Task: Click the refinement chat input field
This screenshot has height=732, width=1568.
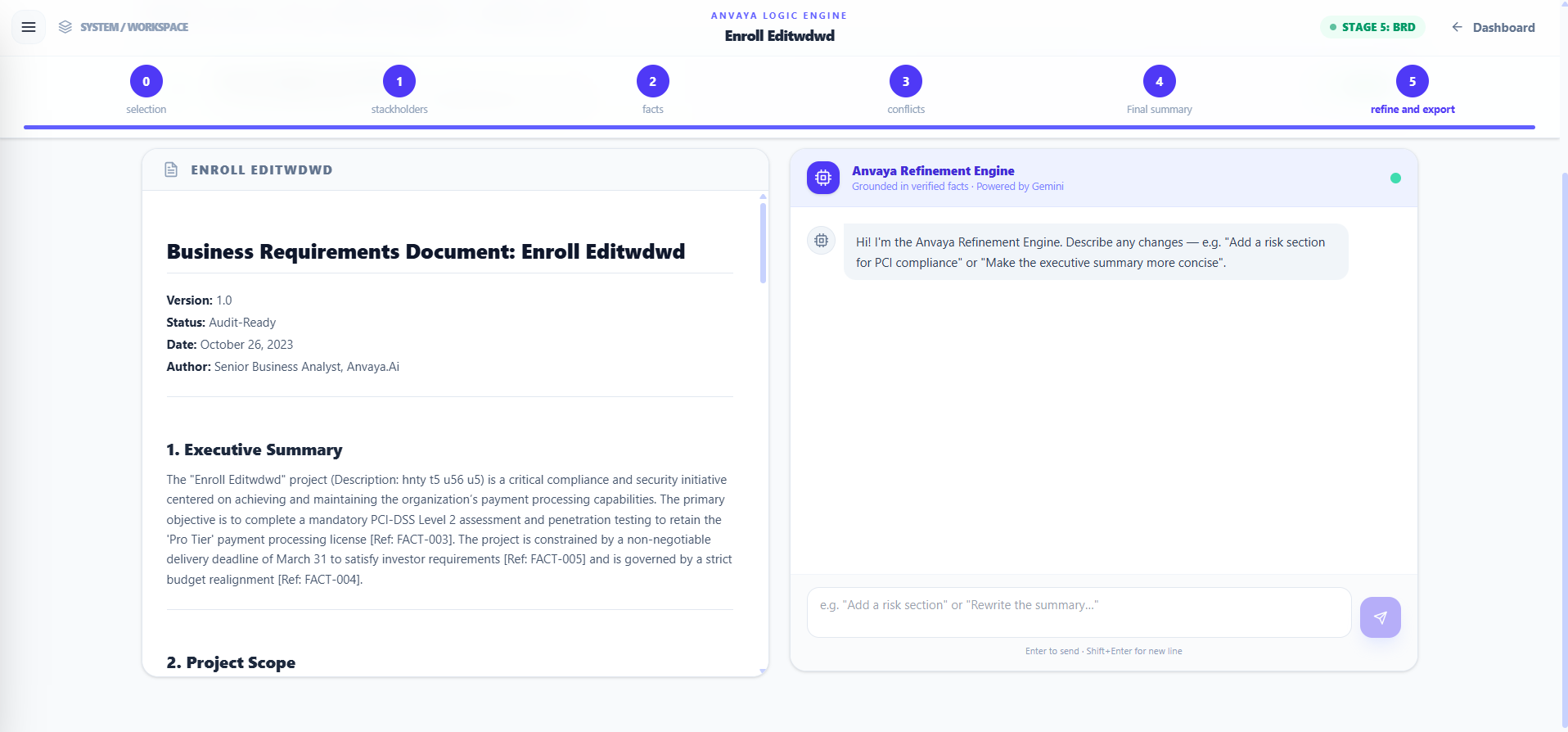Action: tap(1079, 612)
